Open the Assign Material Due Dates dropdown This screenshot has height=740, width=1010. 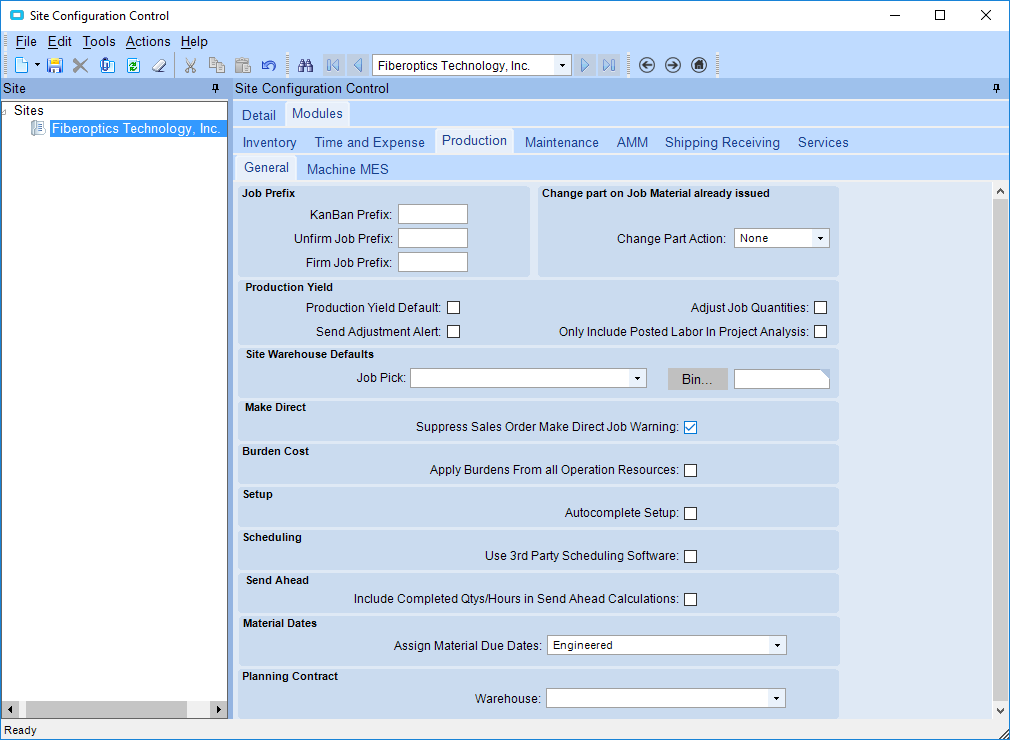pos(777,645)
